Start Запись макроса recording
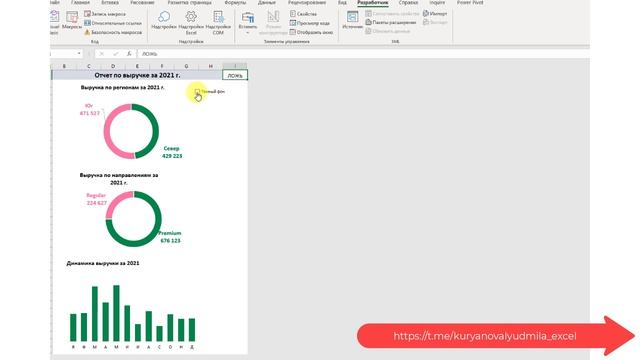640x360 pixels. coord(105,14)
